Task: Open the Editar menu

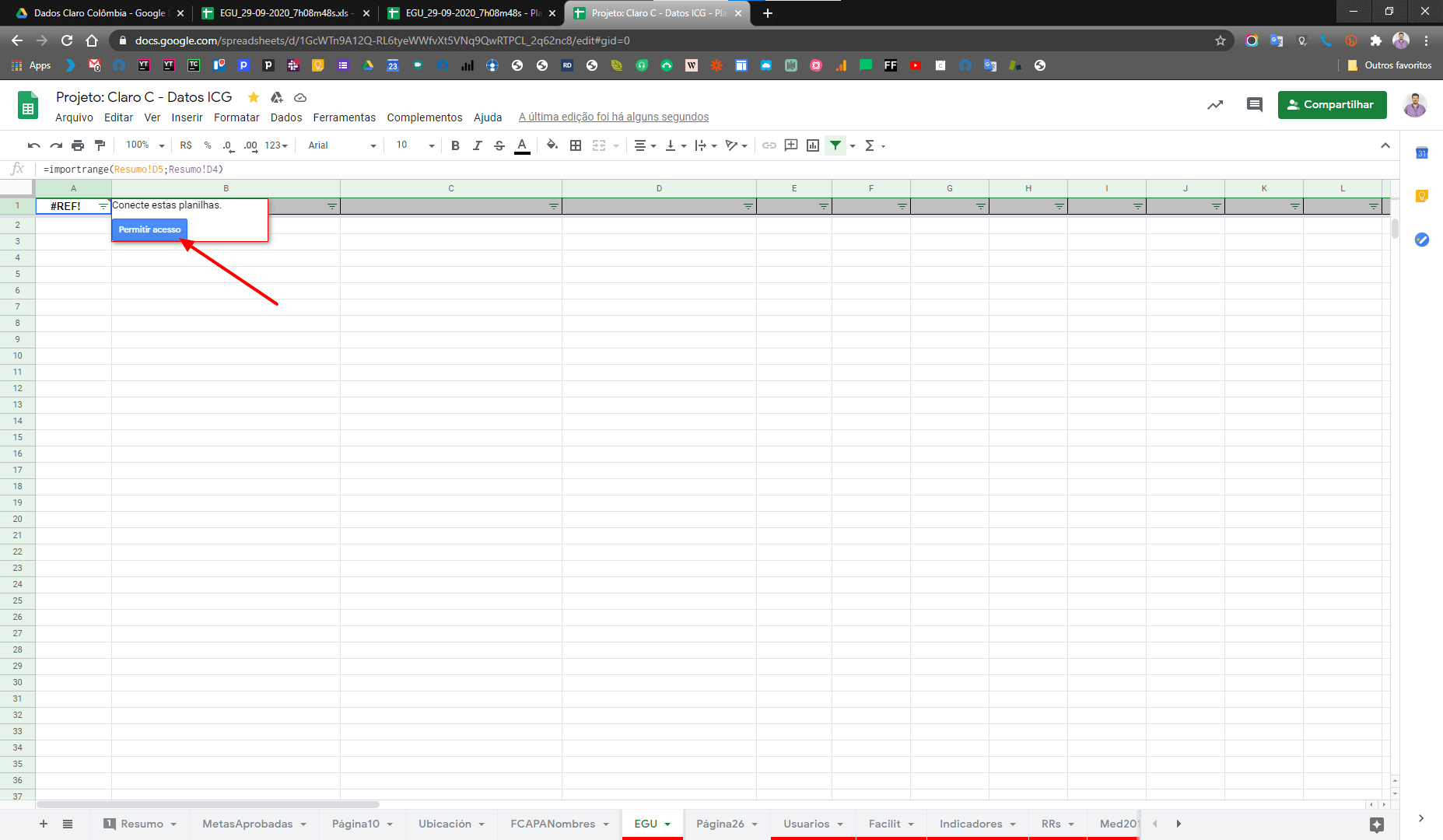Action: click(x=118, y=117)
